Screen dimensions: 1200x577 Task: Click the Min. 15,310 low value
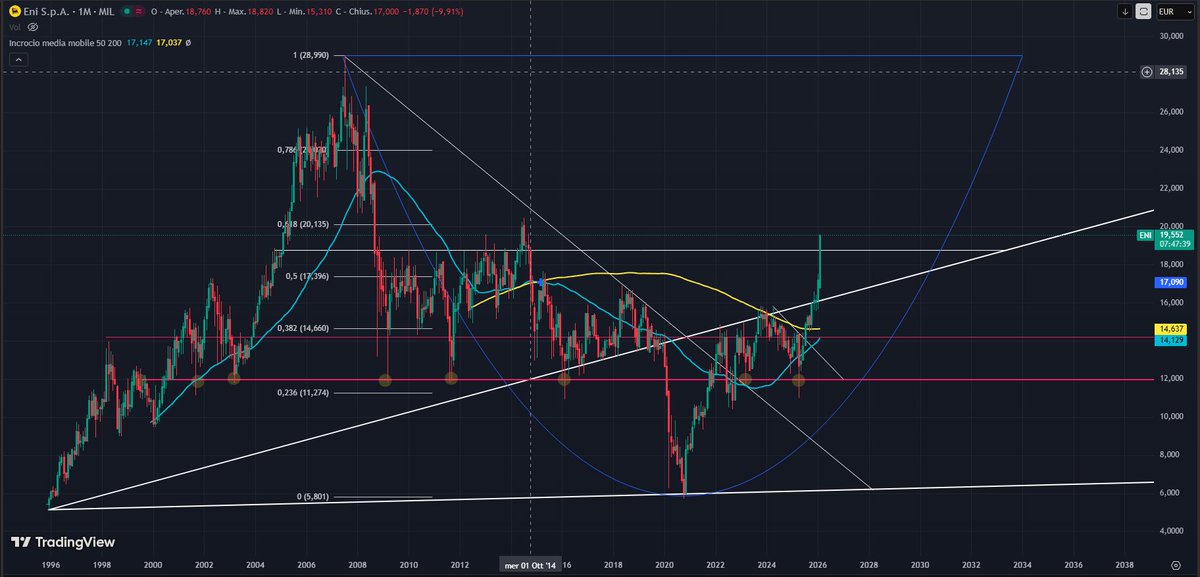coord(304,12)
